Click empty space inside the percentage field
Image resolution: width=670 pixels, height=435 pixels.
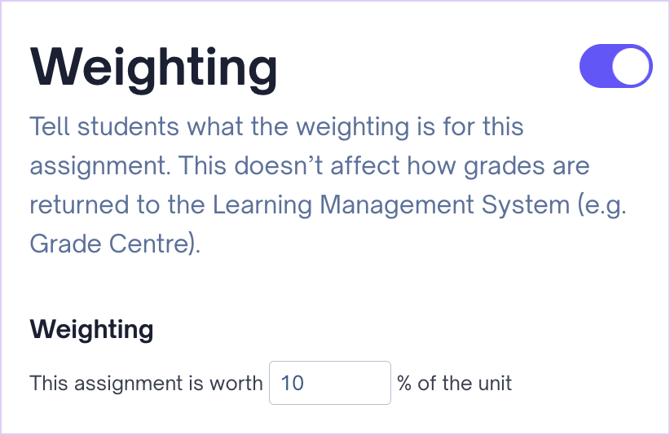350,383
